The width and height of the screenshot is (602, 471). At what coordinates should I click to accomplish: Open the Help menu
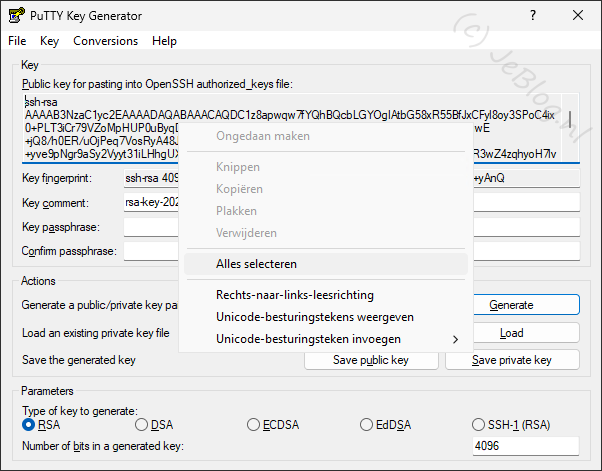[x=164, y=41]
